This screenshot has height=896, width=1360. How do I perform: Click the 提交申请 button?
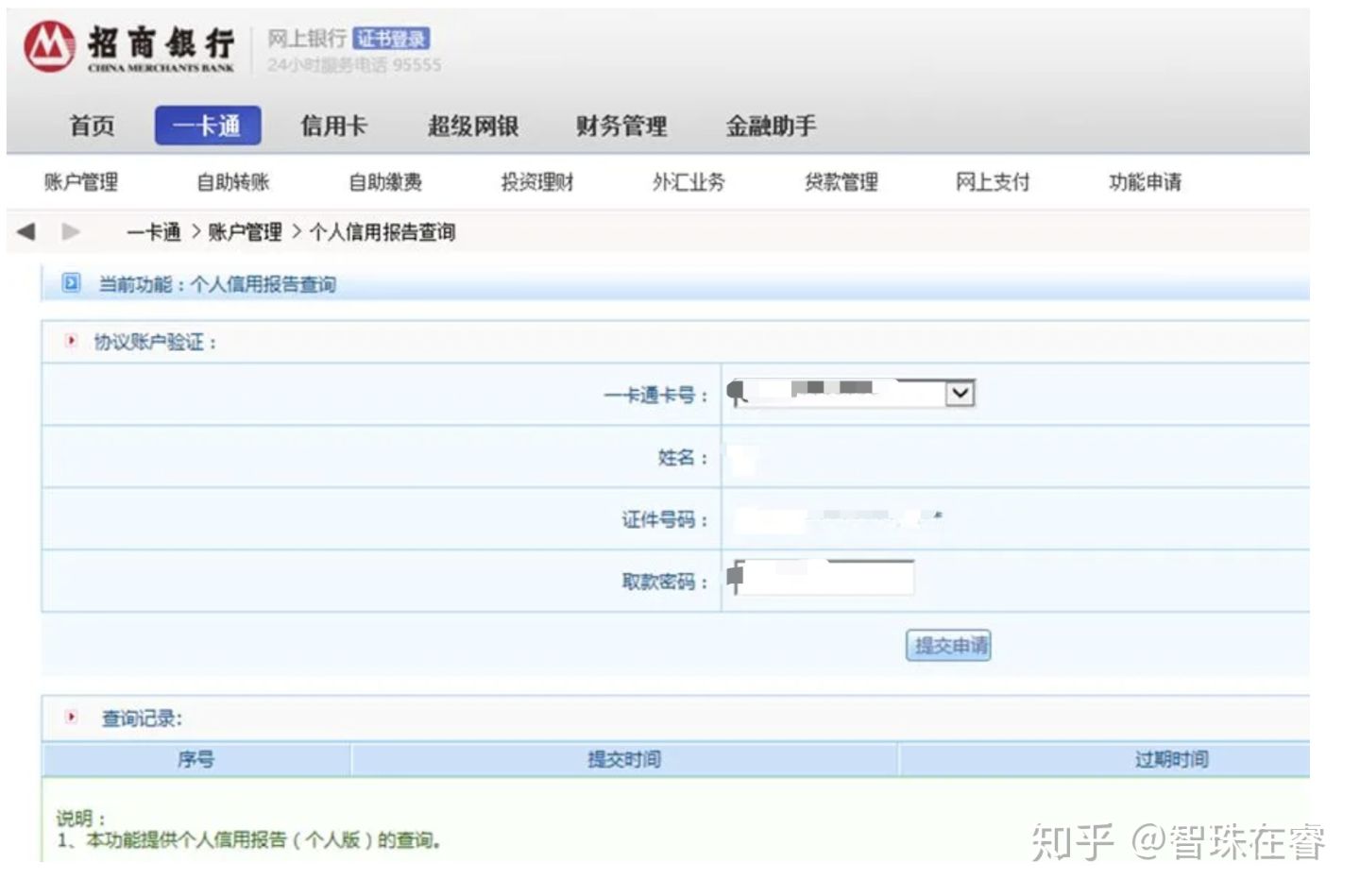948,646
